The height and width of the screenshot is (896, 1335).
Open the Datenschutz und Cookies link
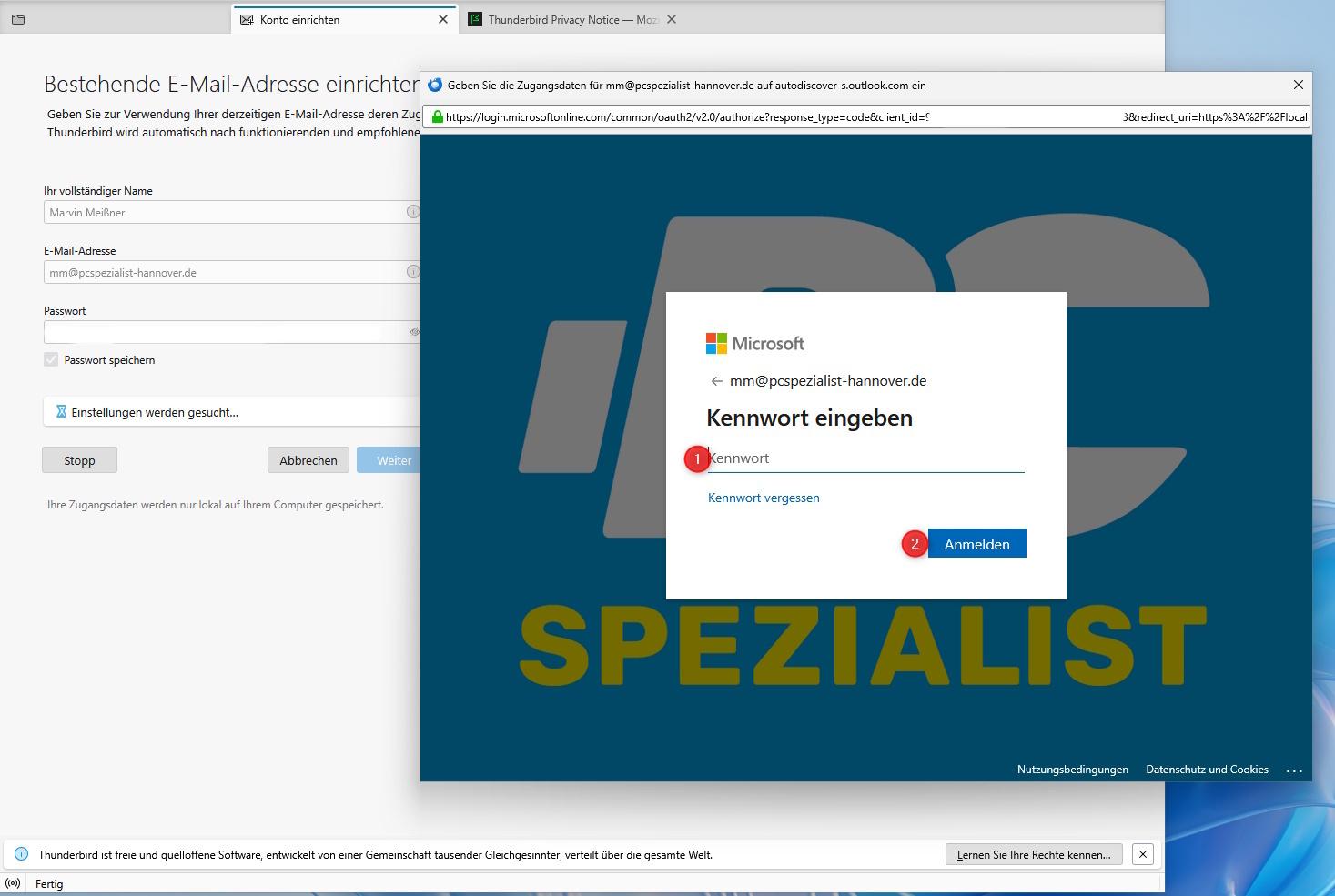[x=1207, y=770]
